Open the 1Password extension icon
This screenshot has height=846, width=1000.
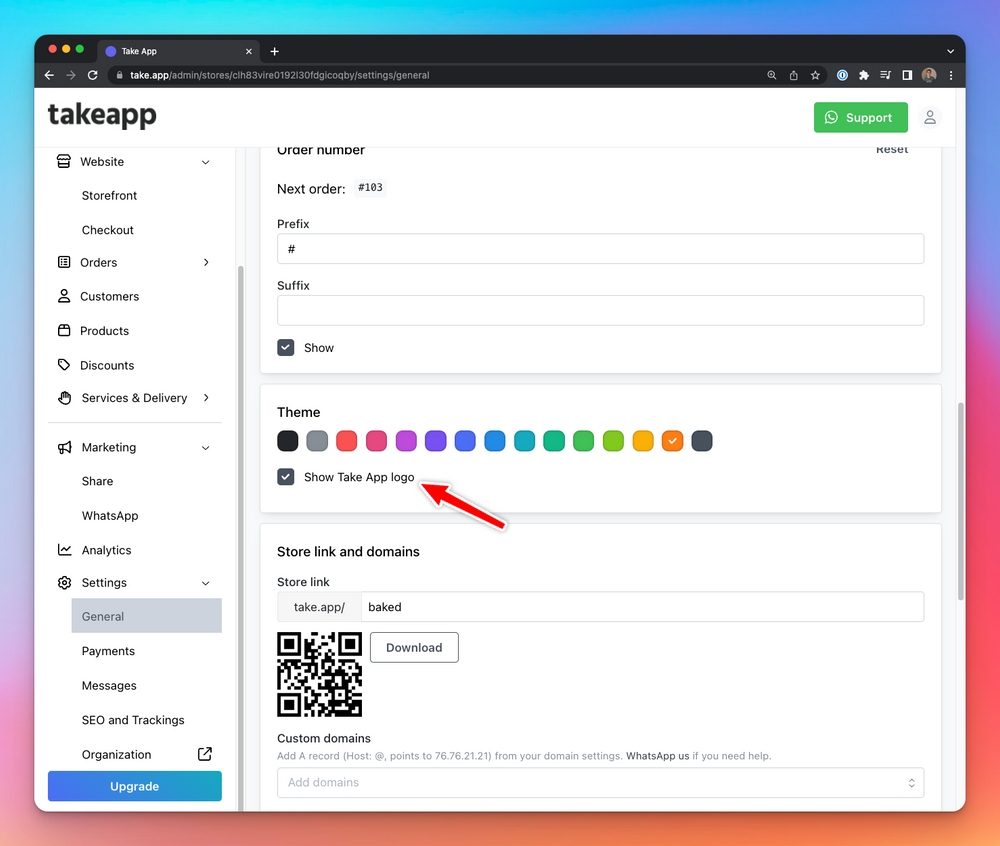(x=842, y=75)
